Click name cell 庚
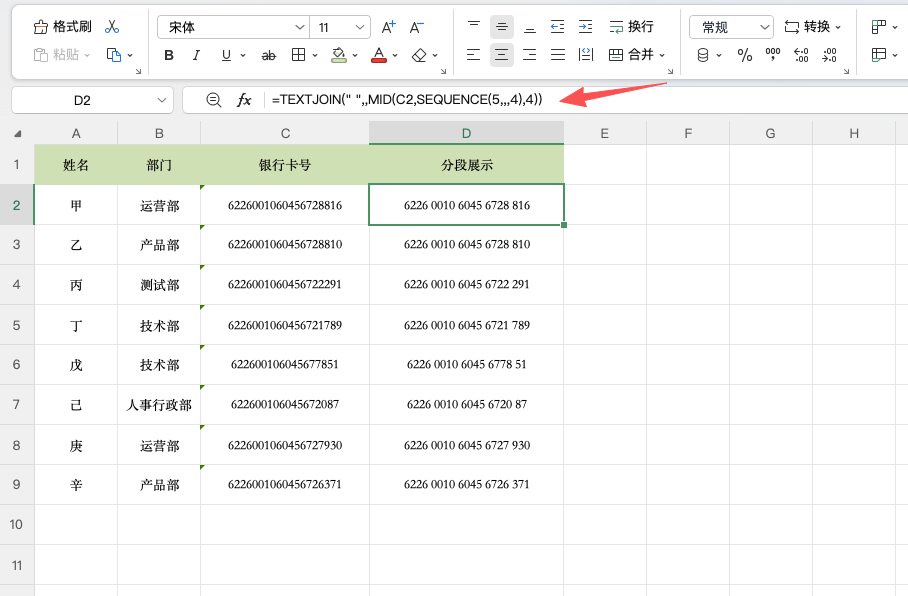 pyautogui.click(x=76, y=445)
